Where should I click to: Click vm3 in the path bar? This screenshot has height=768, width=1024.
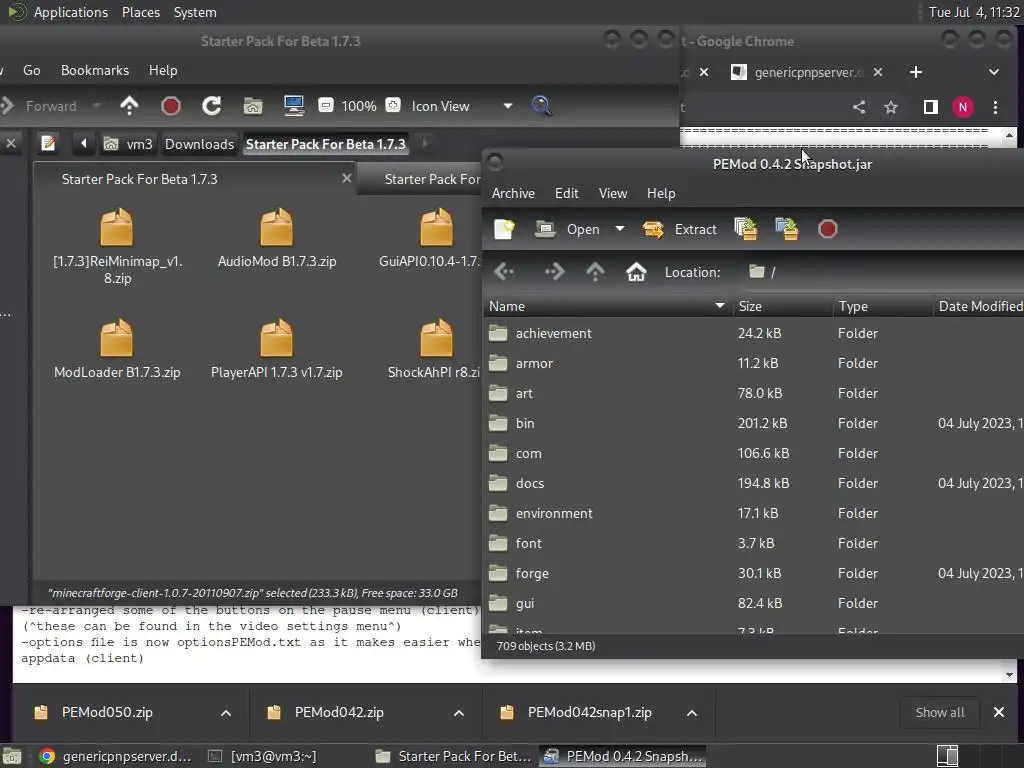click(x=129, y=144)
